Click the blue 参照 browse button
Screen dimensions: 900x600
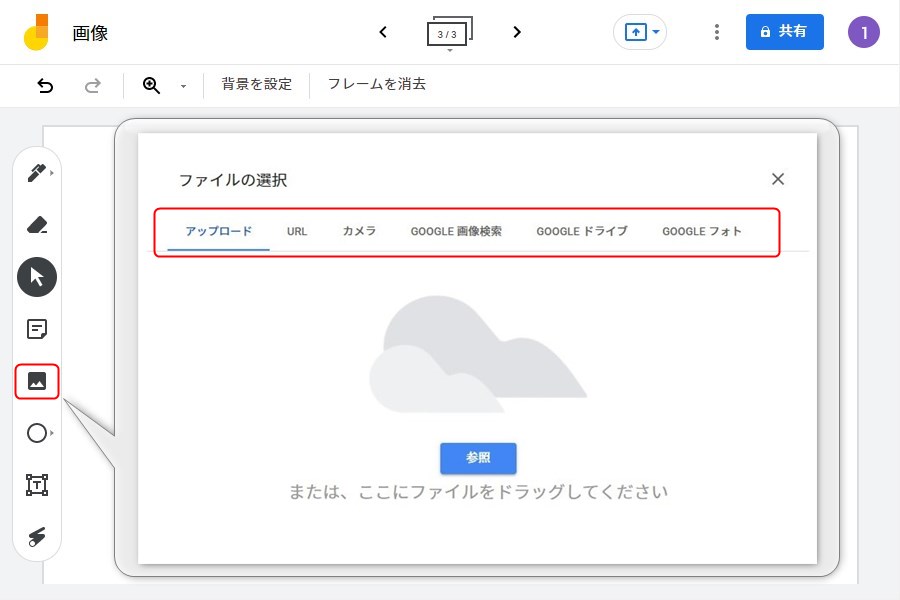(478, 458)
